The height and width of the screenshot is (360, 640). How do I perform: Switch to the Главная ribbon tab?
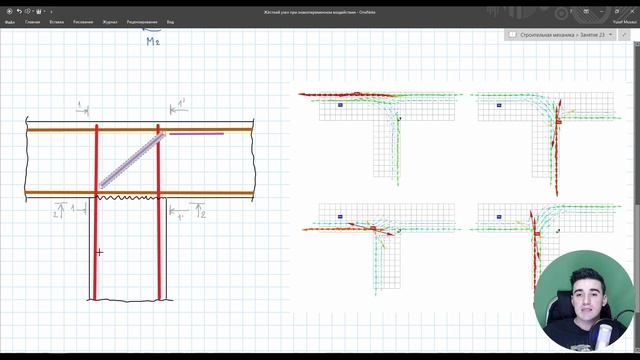[33, 22]
